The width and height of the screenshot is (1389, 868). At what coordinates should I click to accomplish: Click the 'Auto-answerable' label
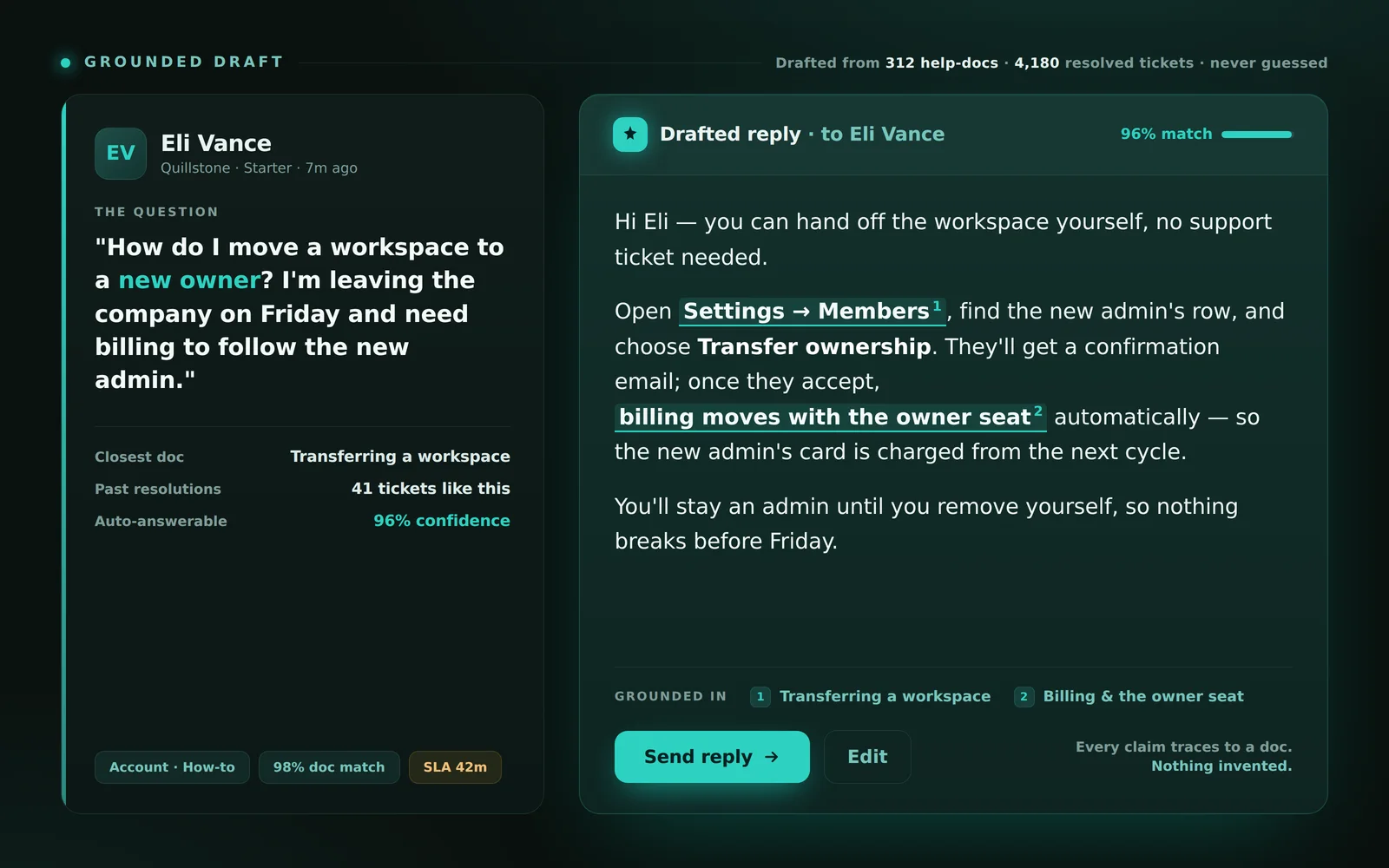click(161, 521)
